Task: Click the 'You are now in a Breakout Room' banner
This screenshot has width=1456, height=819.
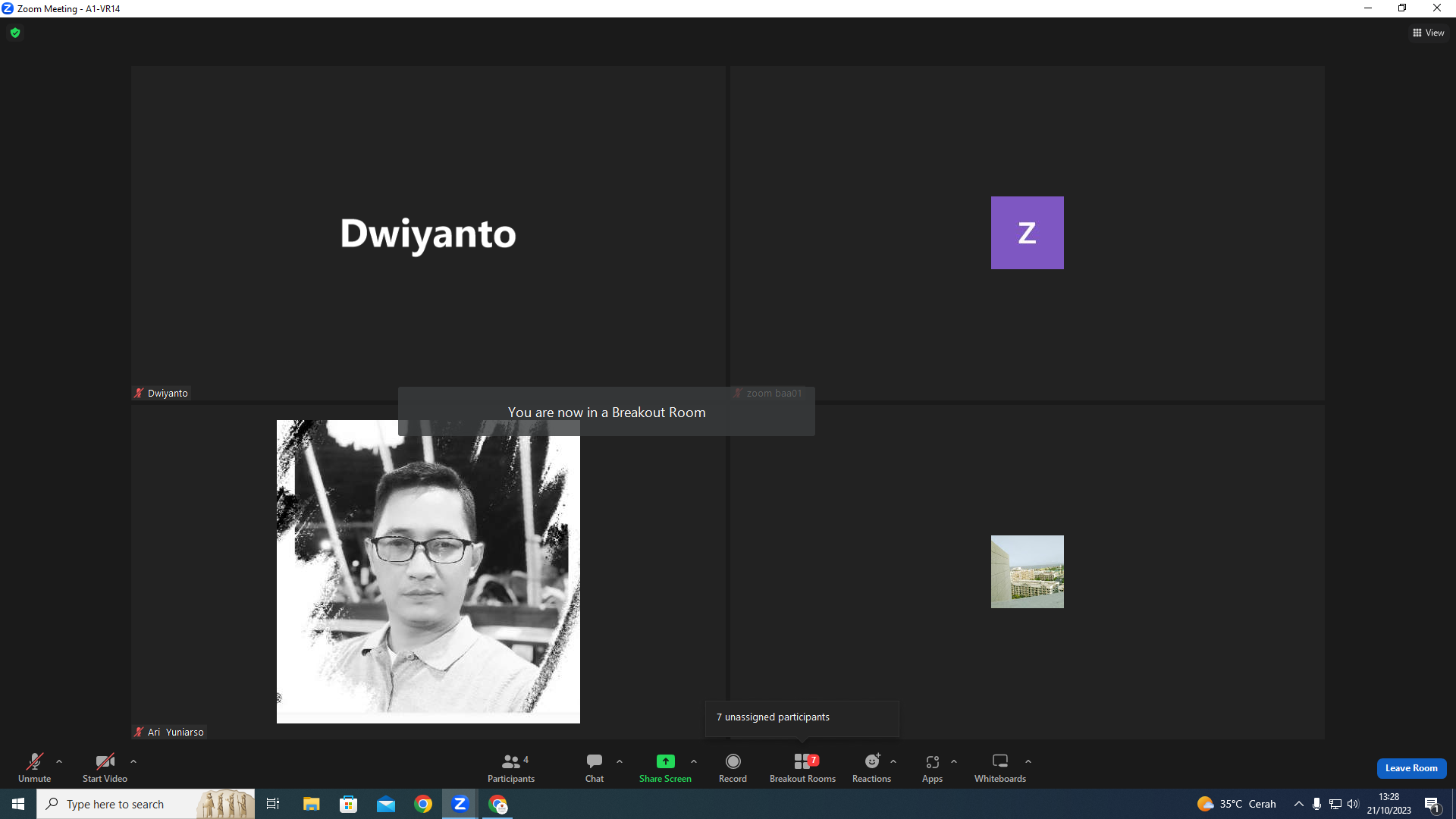Action: pos(607,412)
